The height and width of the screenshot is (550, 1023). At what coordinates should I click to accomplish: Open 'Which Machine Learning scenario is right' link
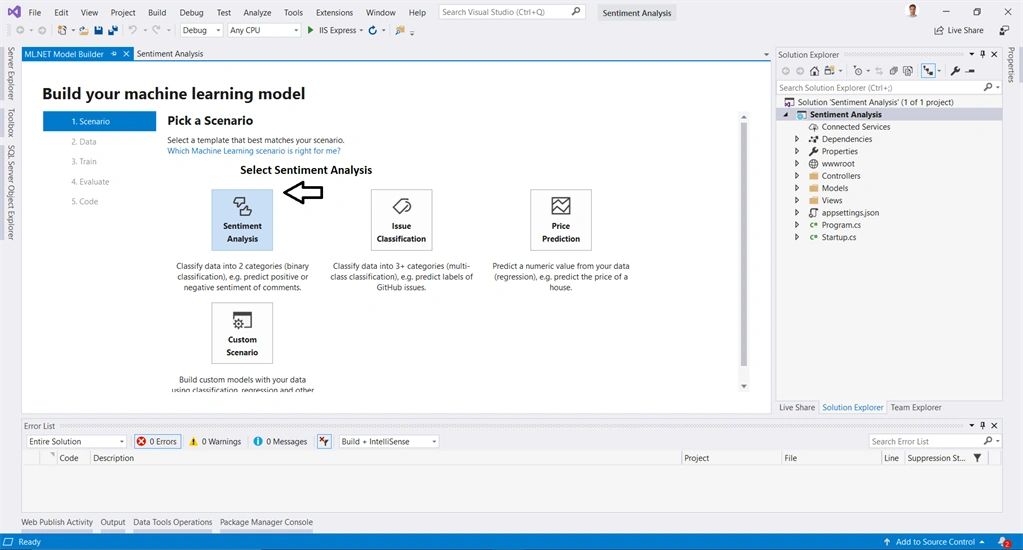tap(254, 151)
